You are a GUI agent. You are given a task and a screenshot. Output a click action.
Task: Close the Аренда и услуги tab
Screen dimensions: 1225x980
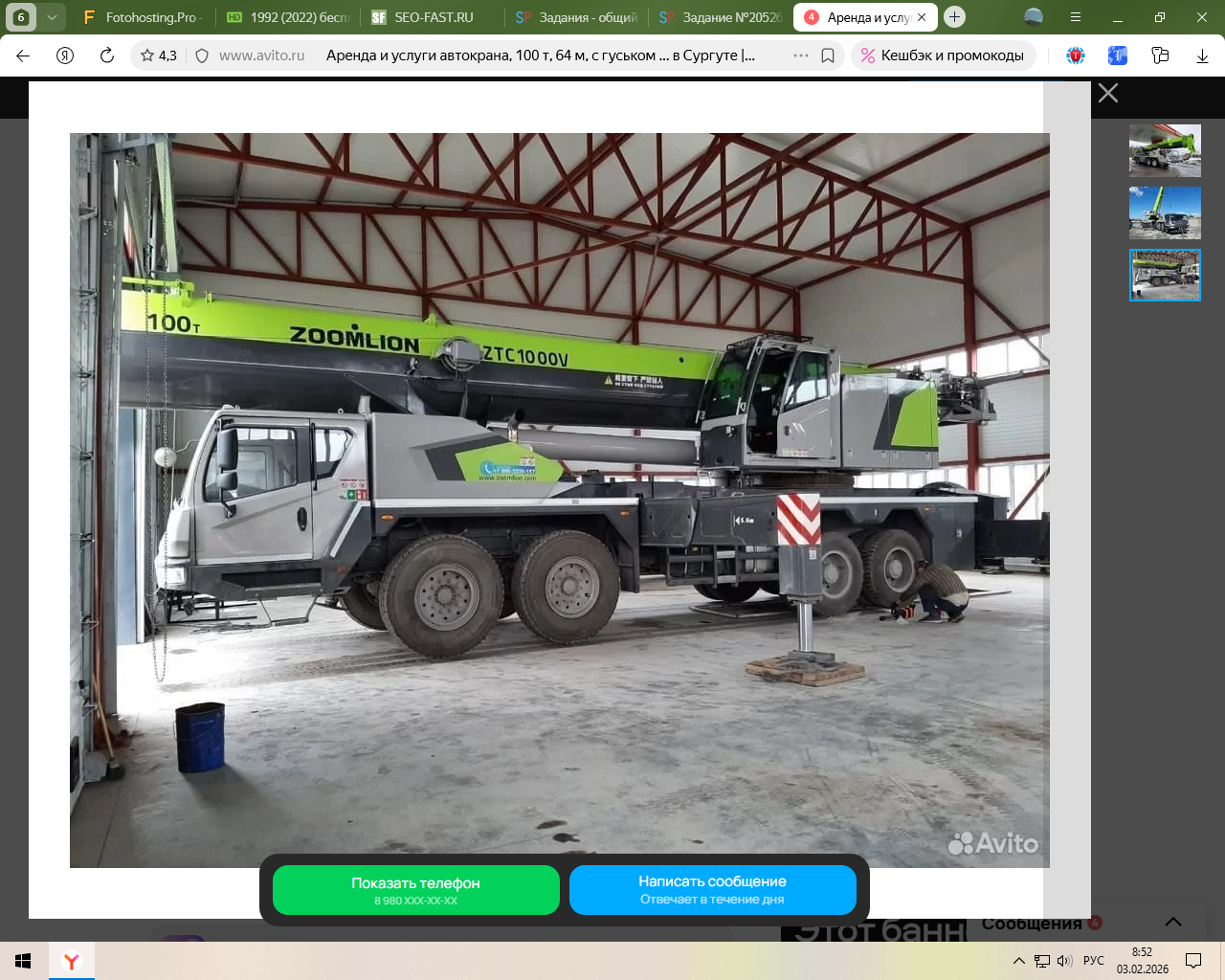(x=922, y=17)
